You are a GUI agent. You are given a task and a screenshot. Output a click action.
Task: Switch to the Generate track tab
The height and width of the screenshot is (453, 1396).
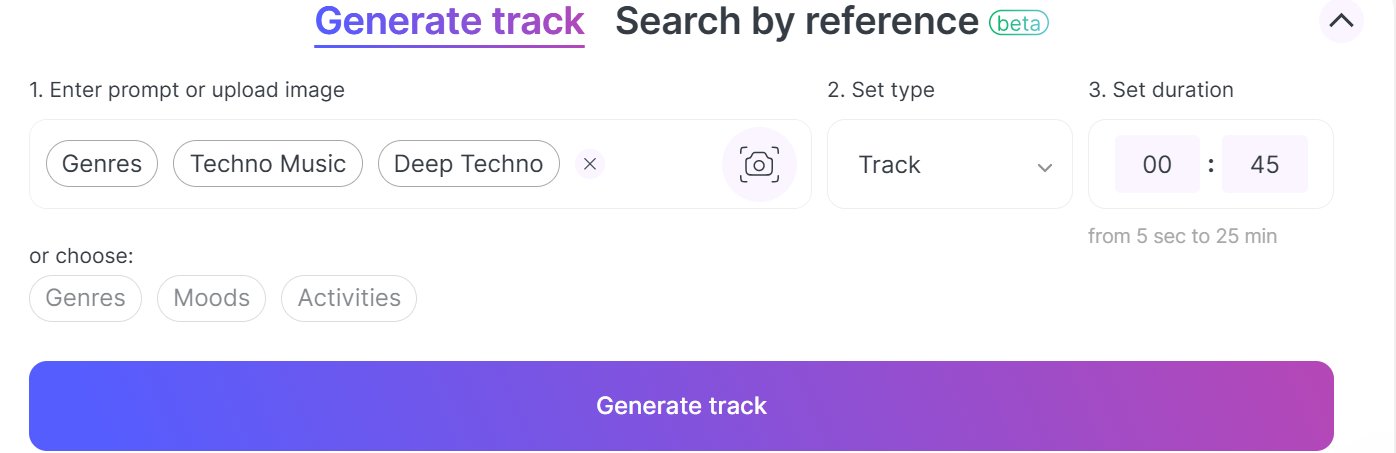click(x=450, y=21)
